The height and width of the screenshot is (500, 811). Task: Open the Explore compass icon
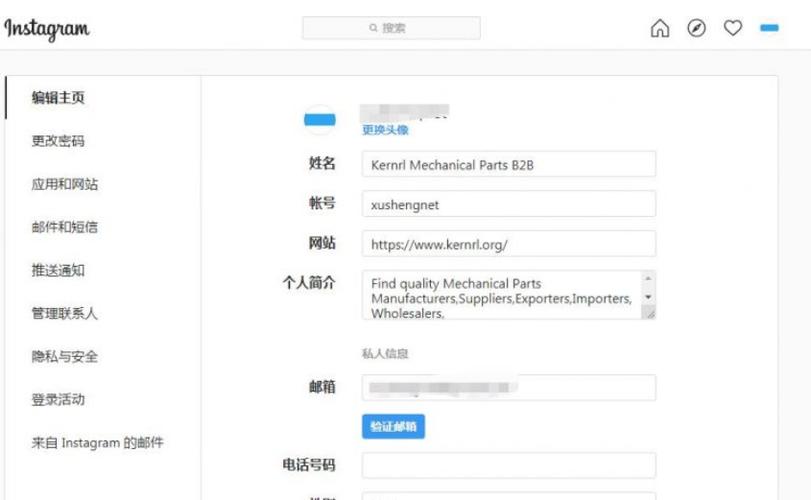click(x=696, y=28)
